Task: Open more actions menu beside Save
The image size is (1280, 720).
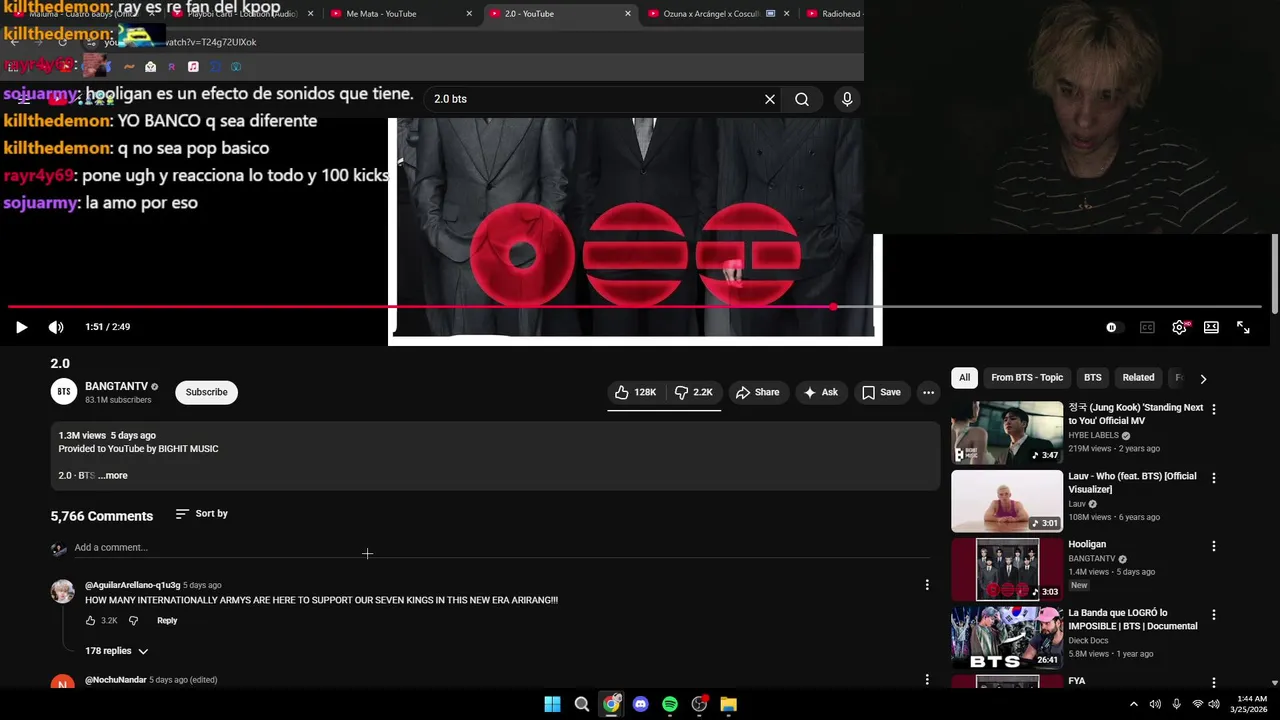Action: tap(928, 392)
